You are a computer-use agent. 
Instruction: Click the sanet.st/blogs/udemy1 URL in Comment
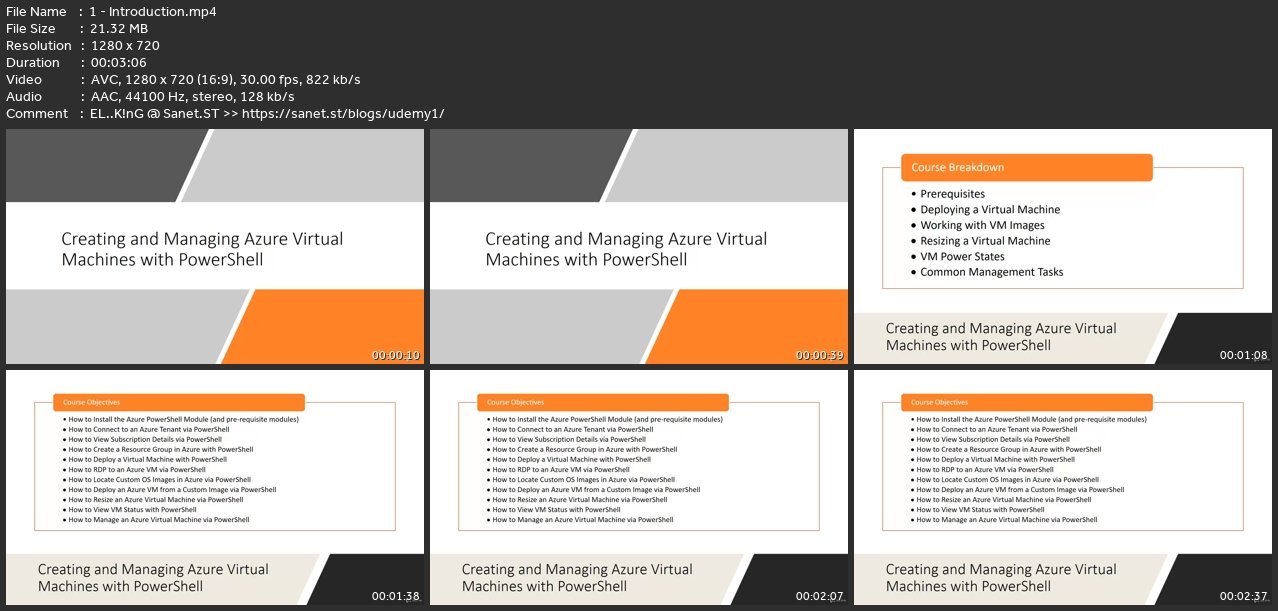click(x=343, y=113)
